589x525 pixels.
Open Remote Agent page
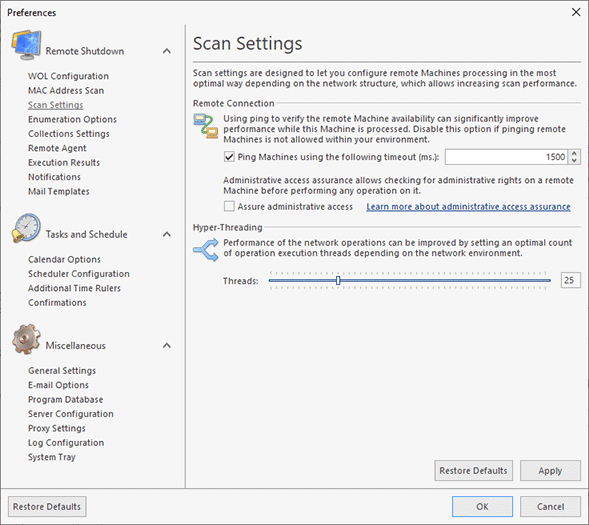coord(57,148)
